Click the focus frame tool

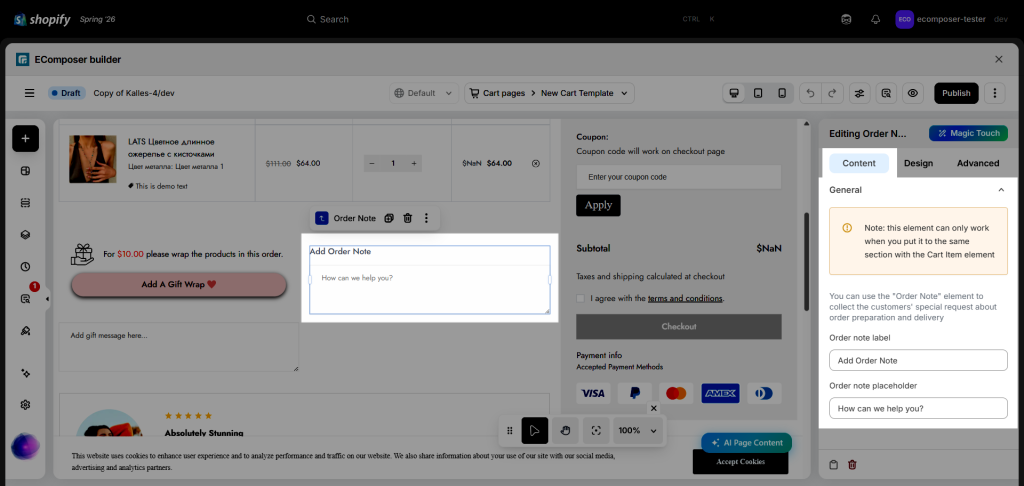point(596,430)
